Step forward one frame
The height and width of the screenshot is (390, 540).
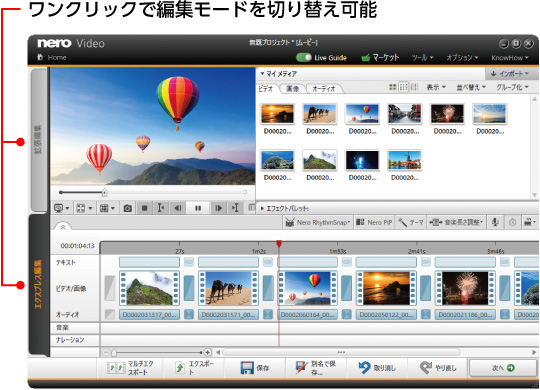218,208
